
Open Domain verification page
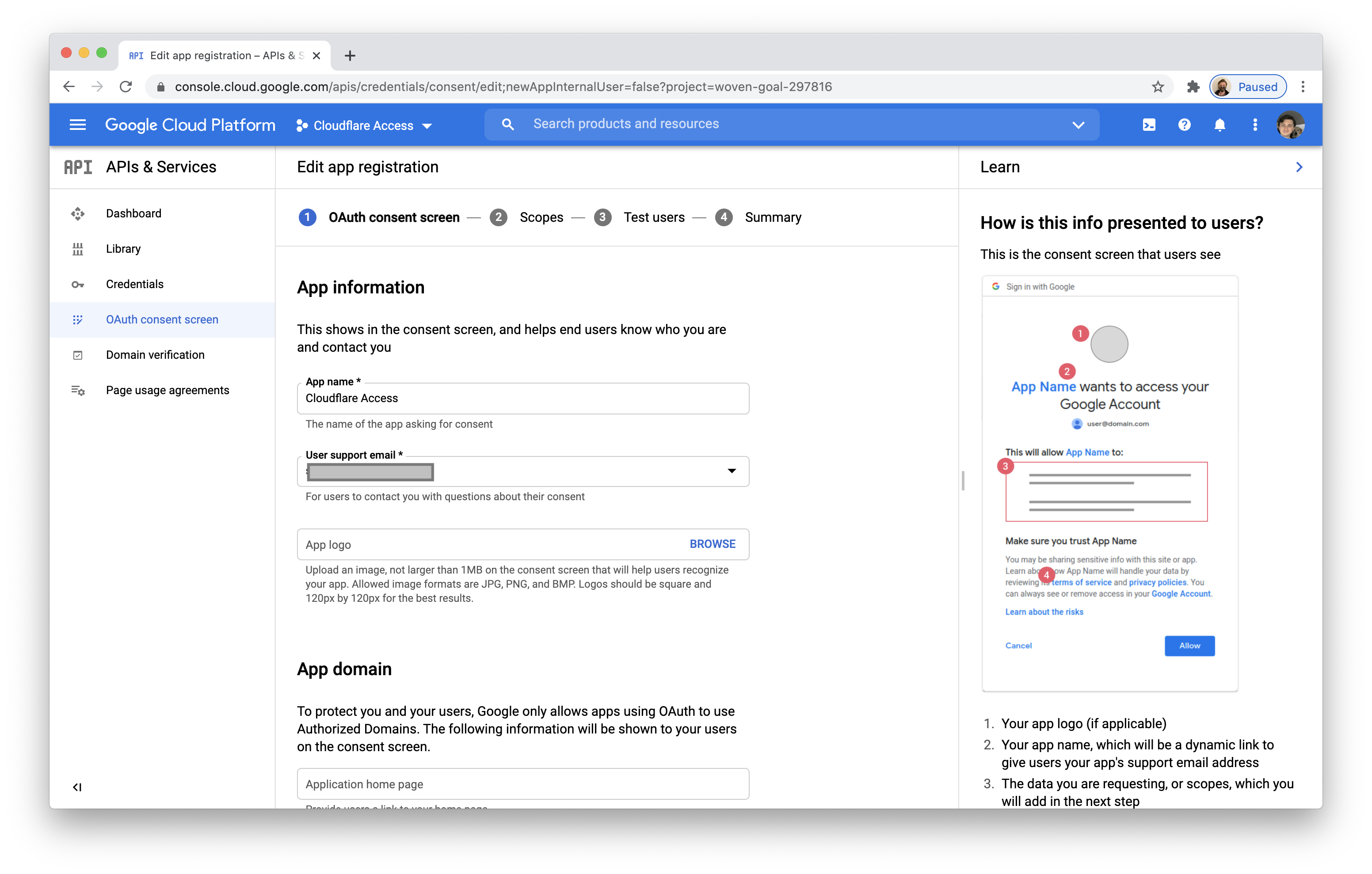pos(155,354)
